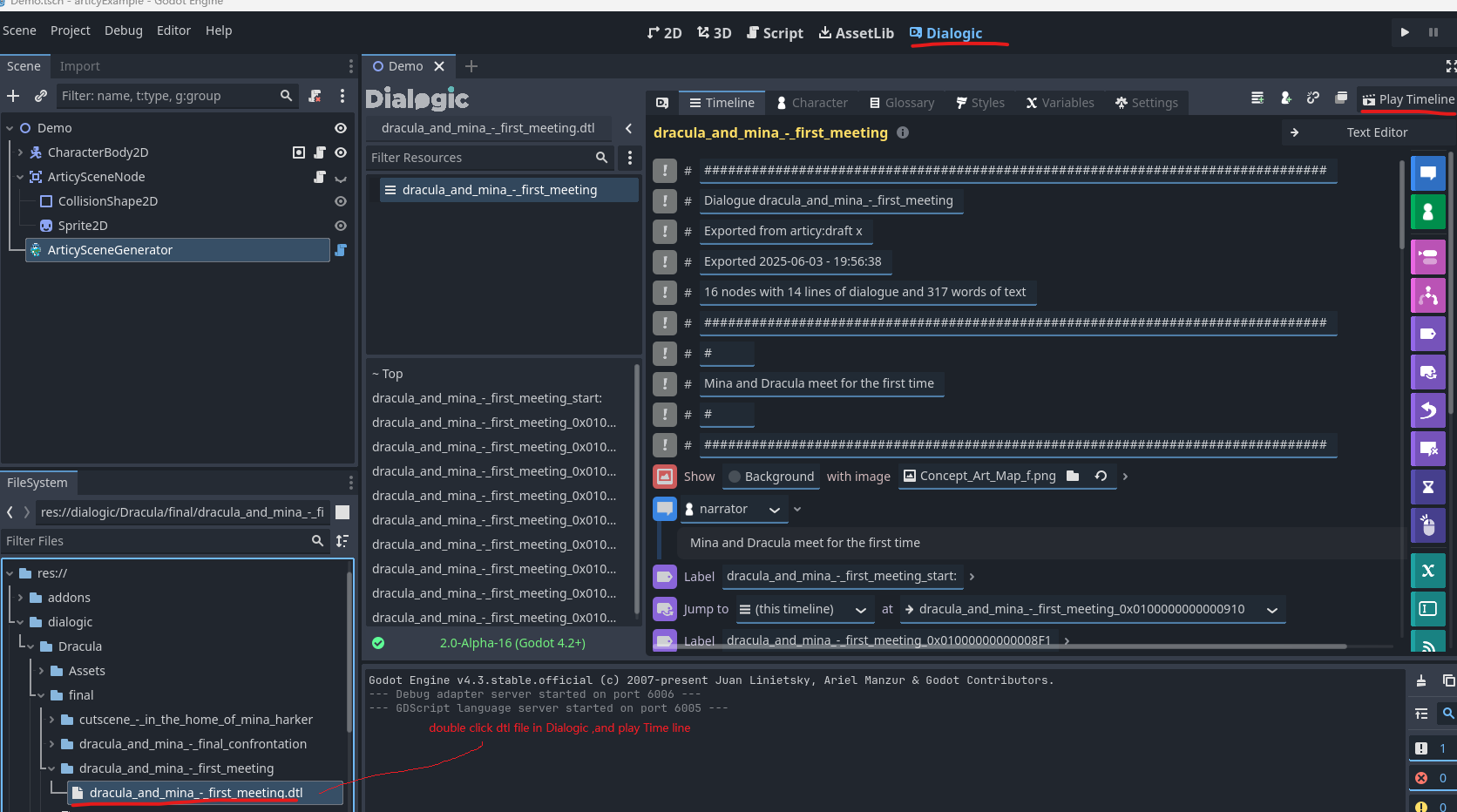Image resolution: width=1457 pixels, height=812 pixels.
Task: Add a new node with the plus icon
Action: 13,96
